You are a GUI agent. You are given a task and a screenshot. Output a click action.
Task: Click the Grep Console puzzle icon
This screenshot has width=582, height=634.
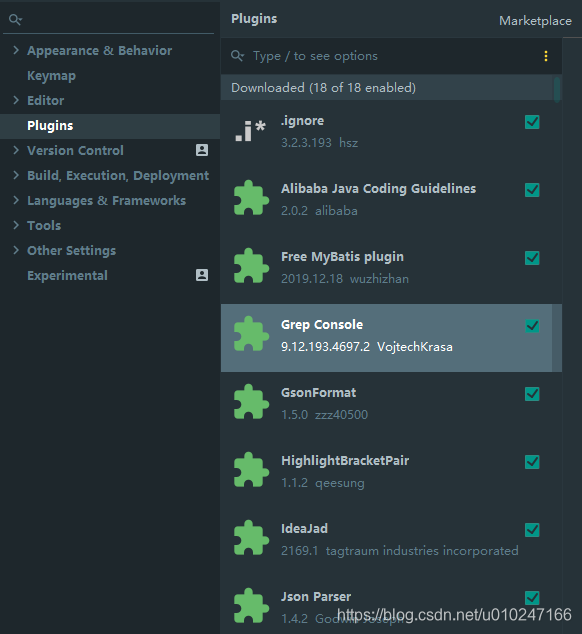point(251,334)
